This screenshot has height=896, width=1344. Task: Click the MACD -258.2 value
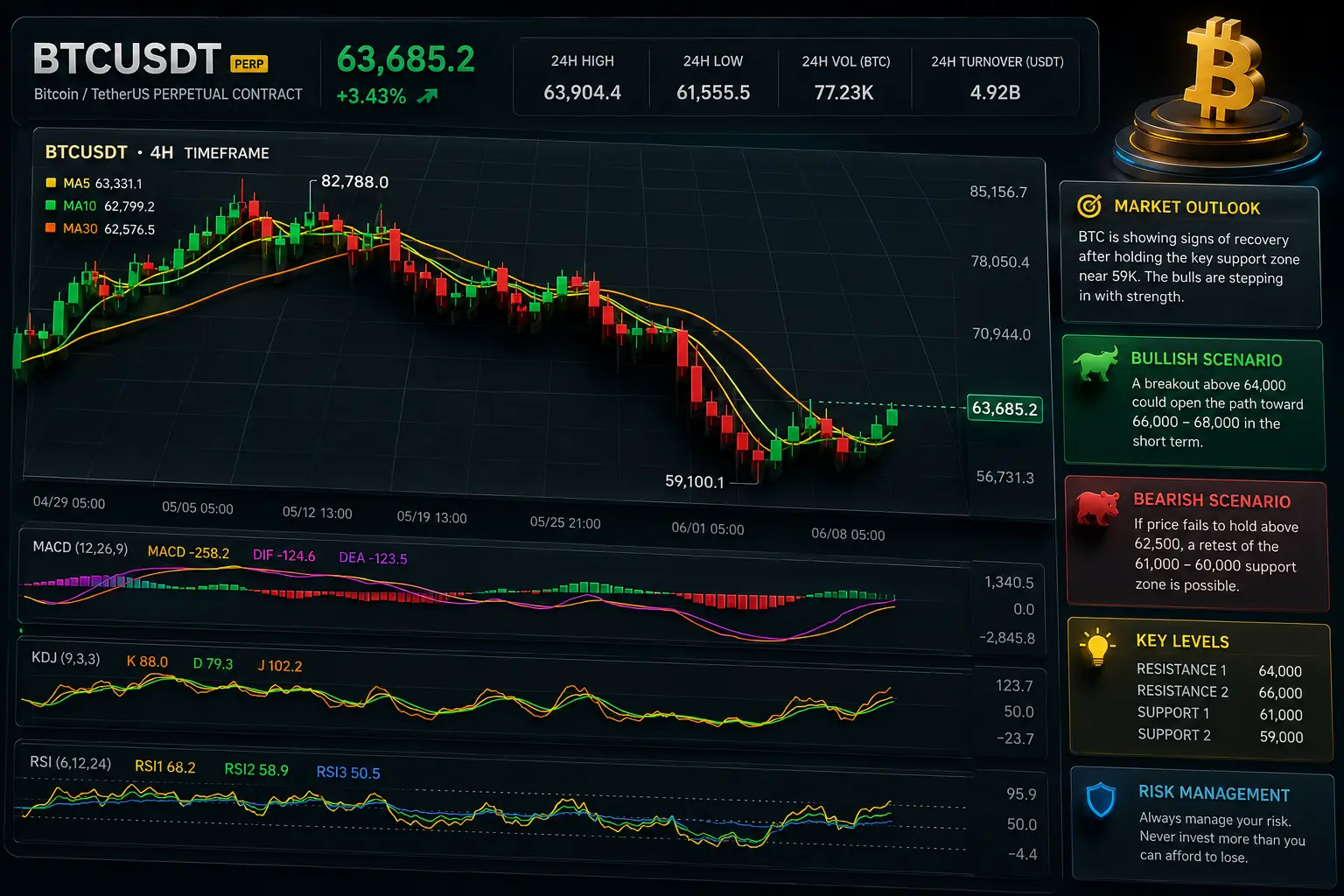point(188,552)
